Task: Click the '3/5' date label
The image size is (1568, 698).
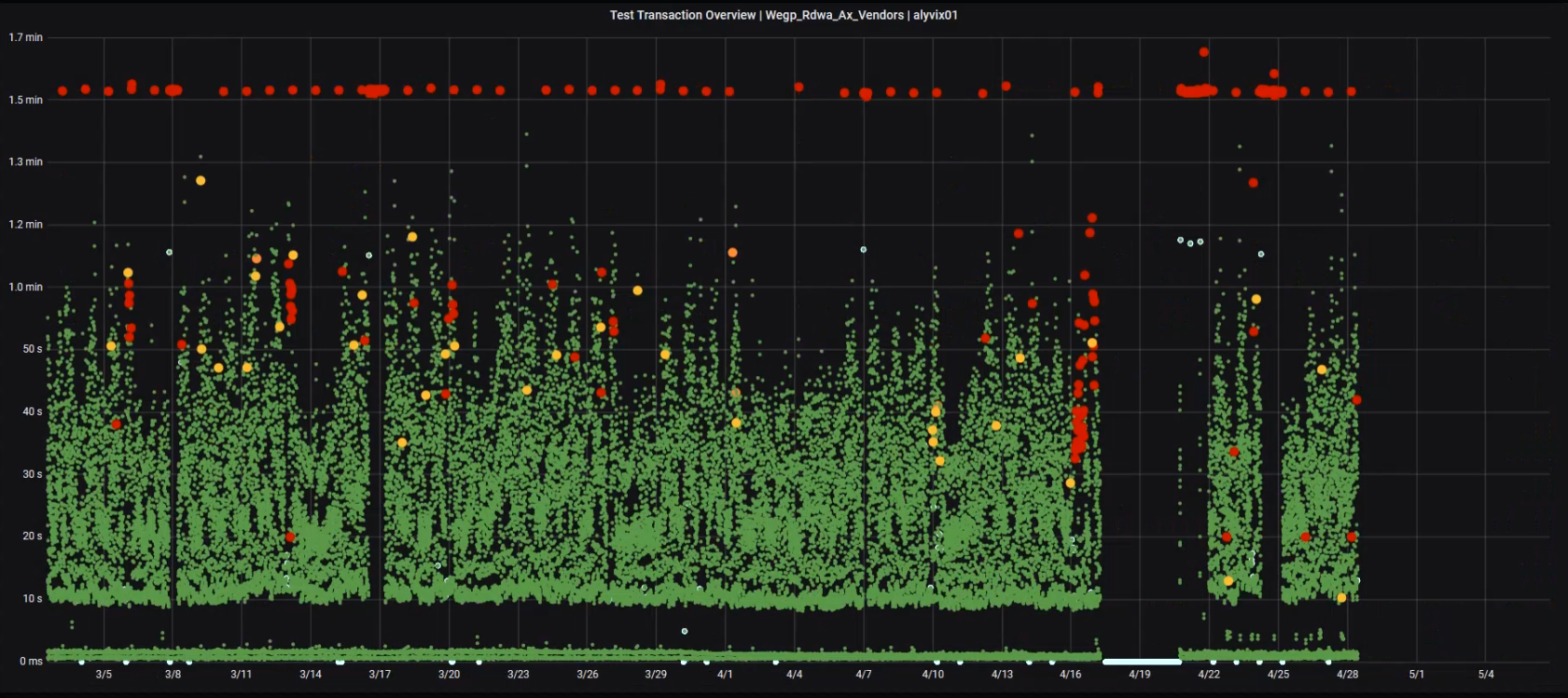Action: coord(104,674)
